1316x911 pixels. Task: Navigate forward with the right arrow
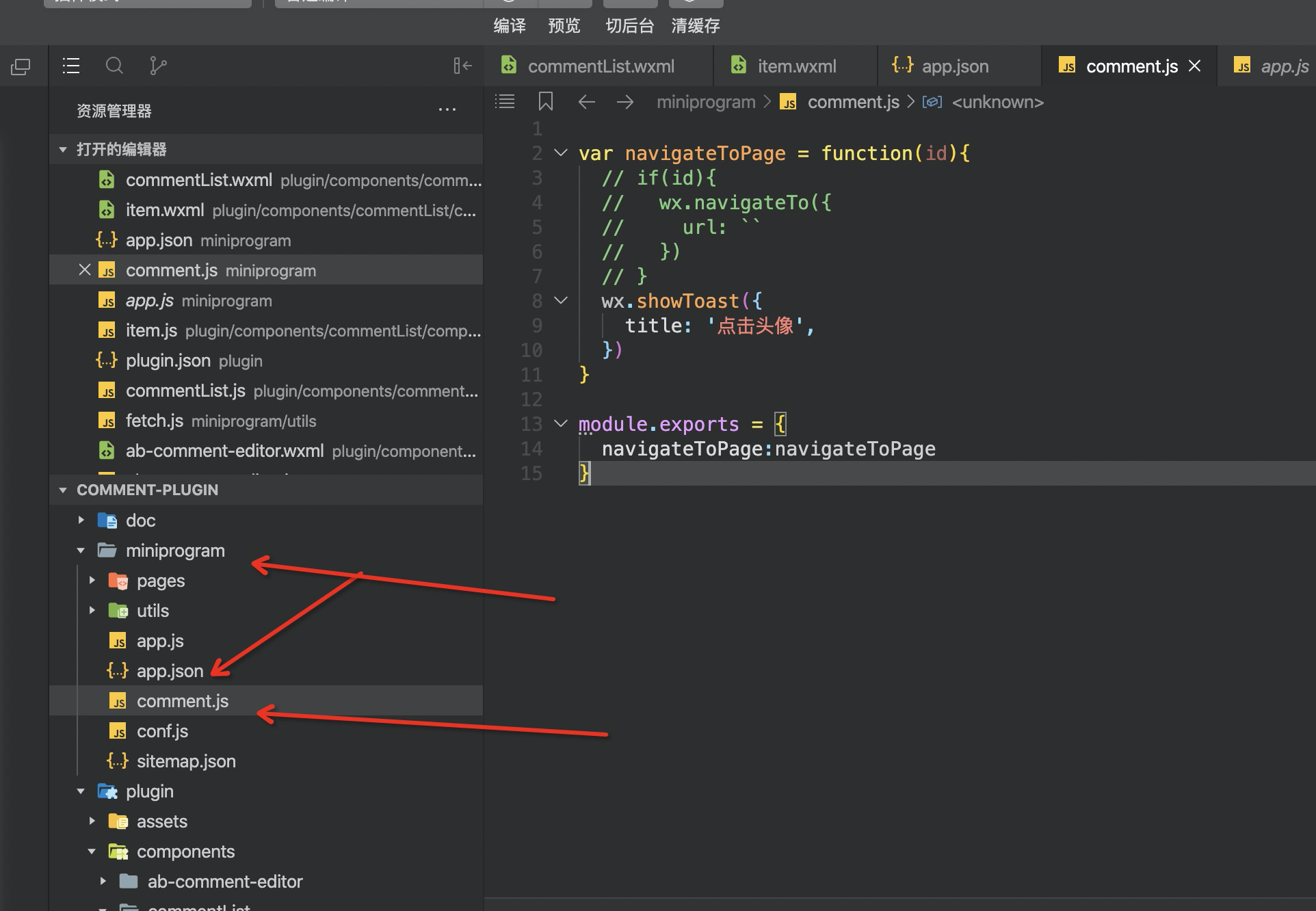(624, 102)
